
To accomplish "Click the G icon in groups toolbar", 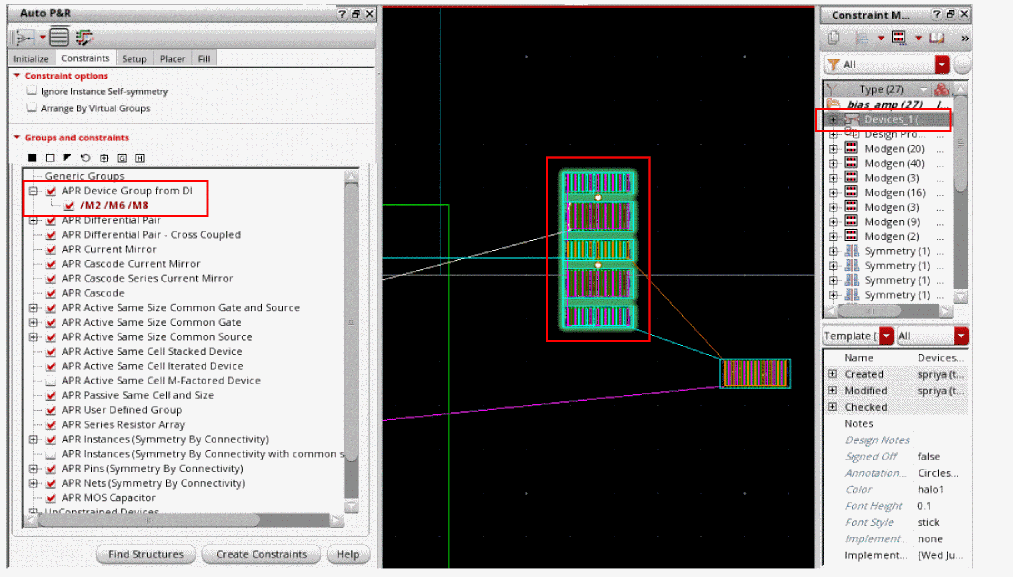I will pos(121,158).
